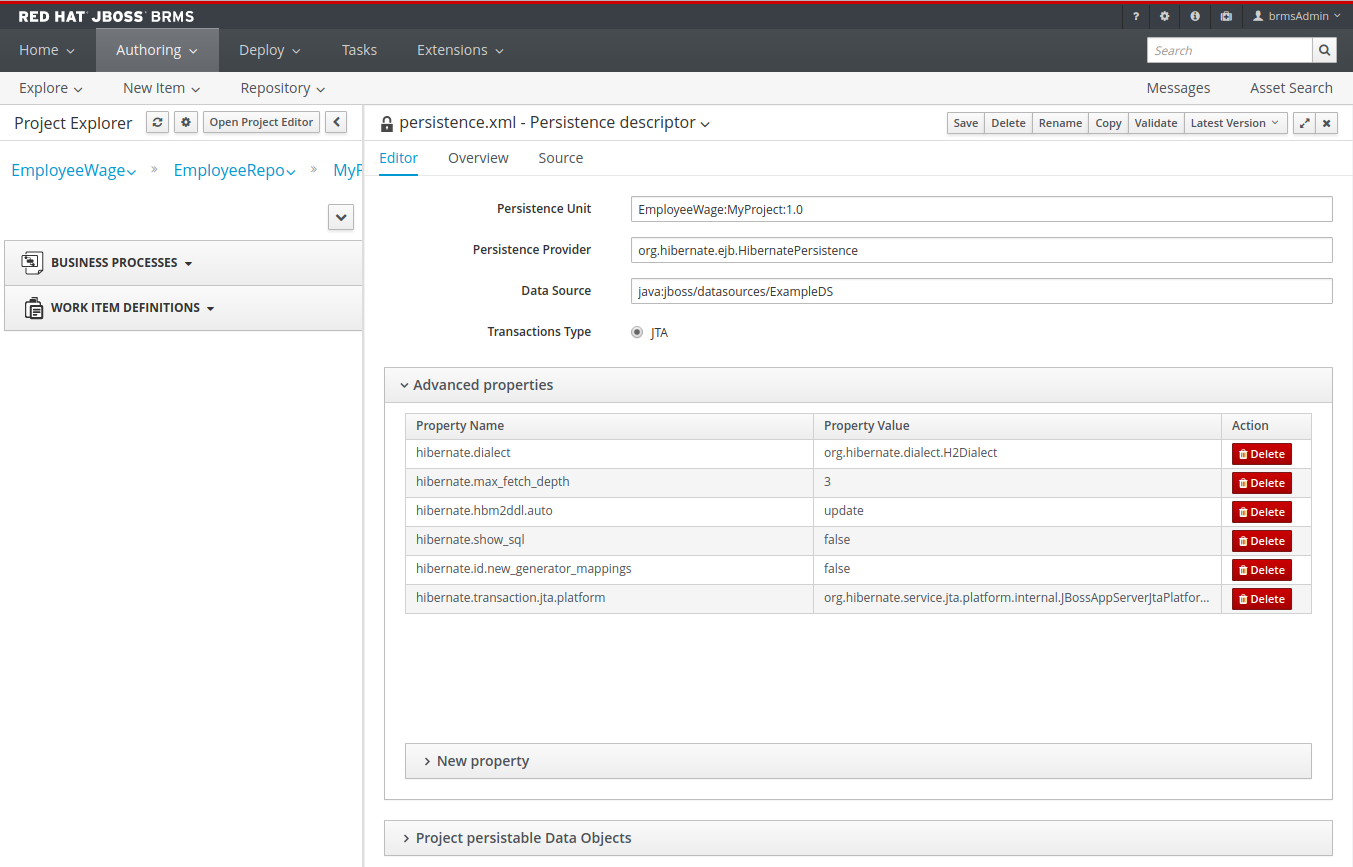
Task: Click the Copy button
Action: (x=1108, y=123)
